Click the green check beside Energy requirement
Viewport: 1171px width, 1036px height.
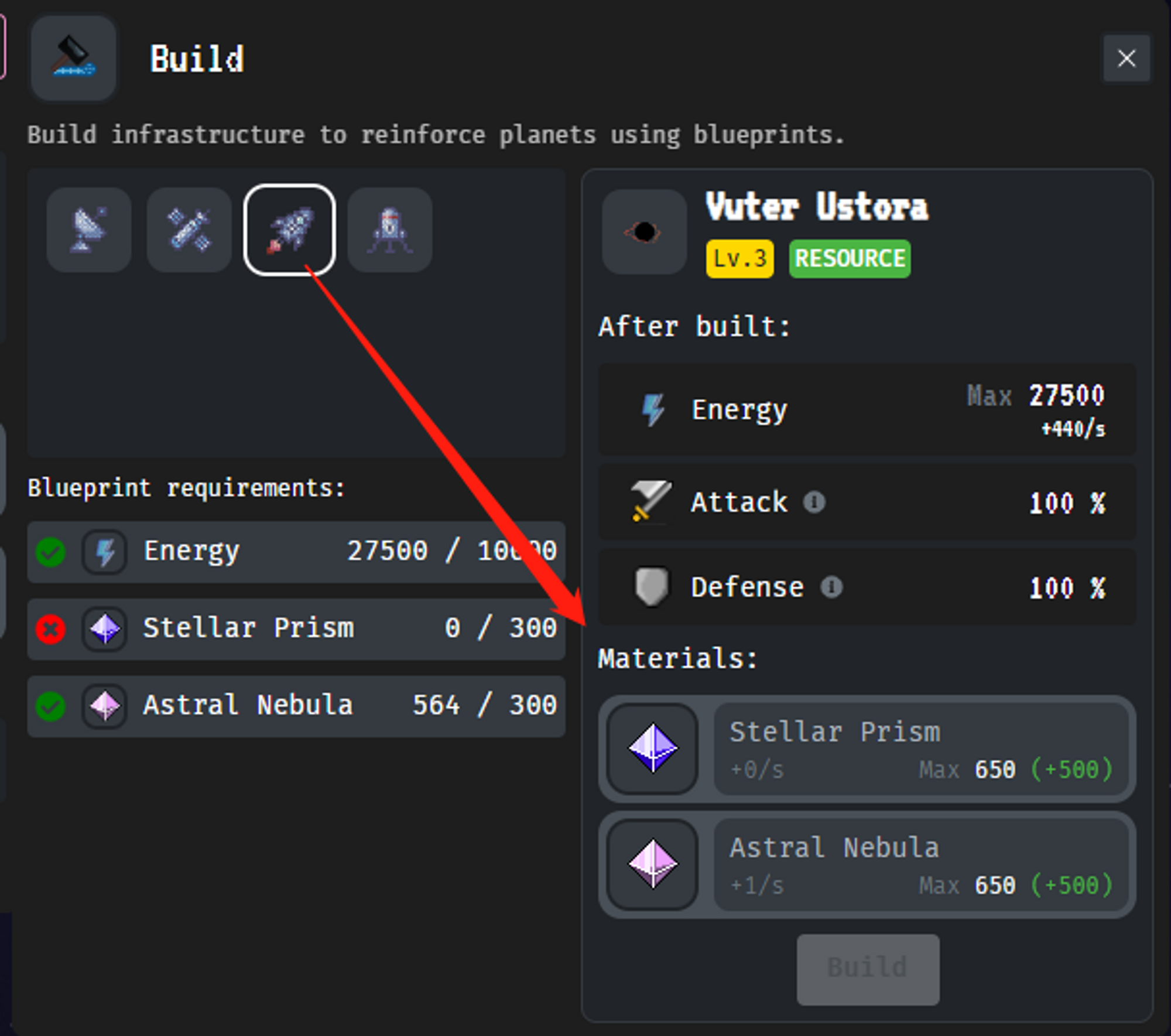click(x=50, y=552)
